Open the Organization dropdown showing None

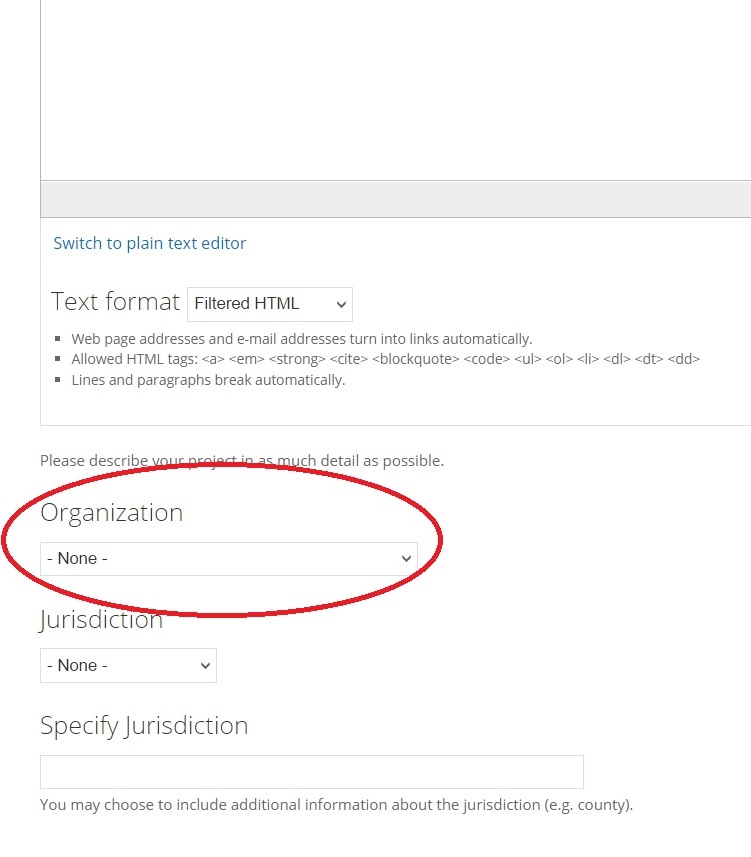[228, 559]
